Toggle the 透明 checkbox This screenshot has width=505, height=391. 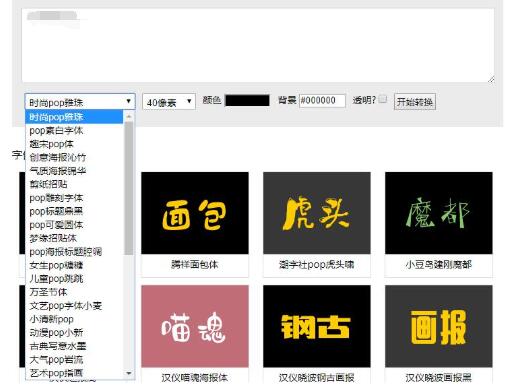pyautogui.click(x=383, y=99)
